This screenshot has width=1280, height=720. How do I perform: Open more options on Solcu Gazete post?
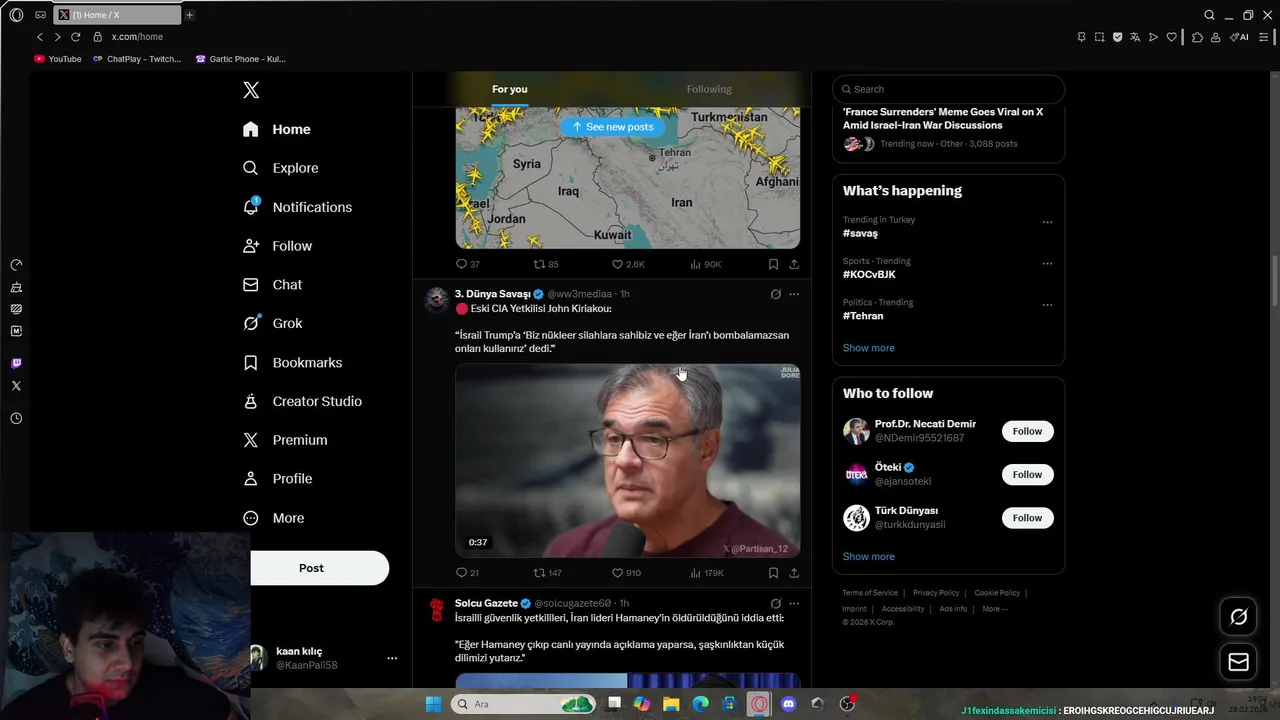point(794,603)
